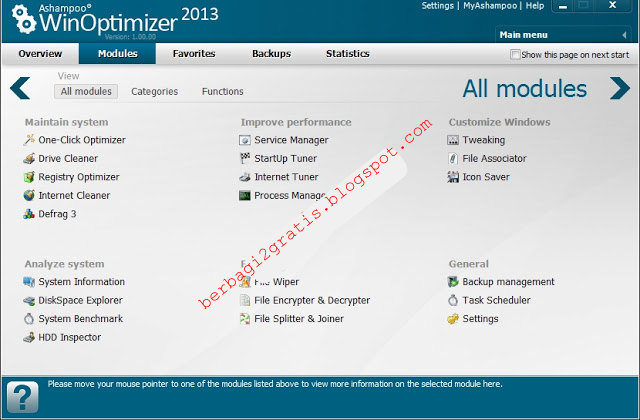Open File Wiper module

pos(276,282)
